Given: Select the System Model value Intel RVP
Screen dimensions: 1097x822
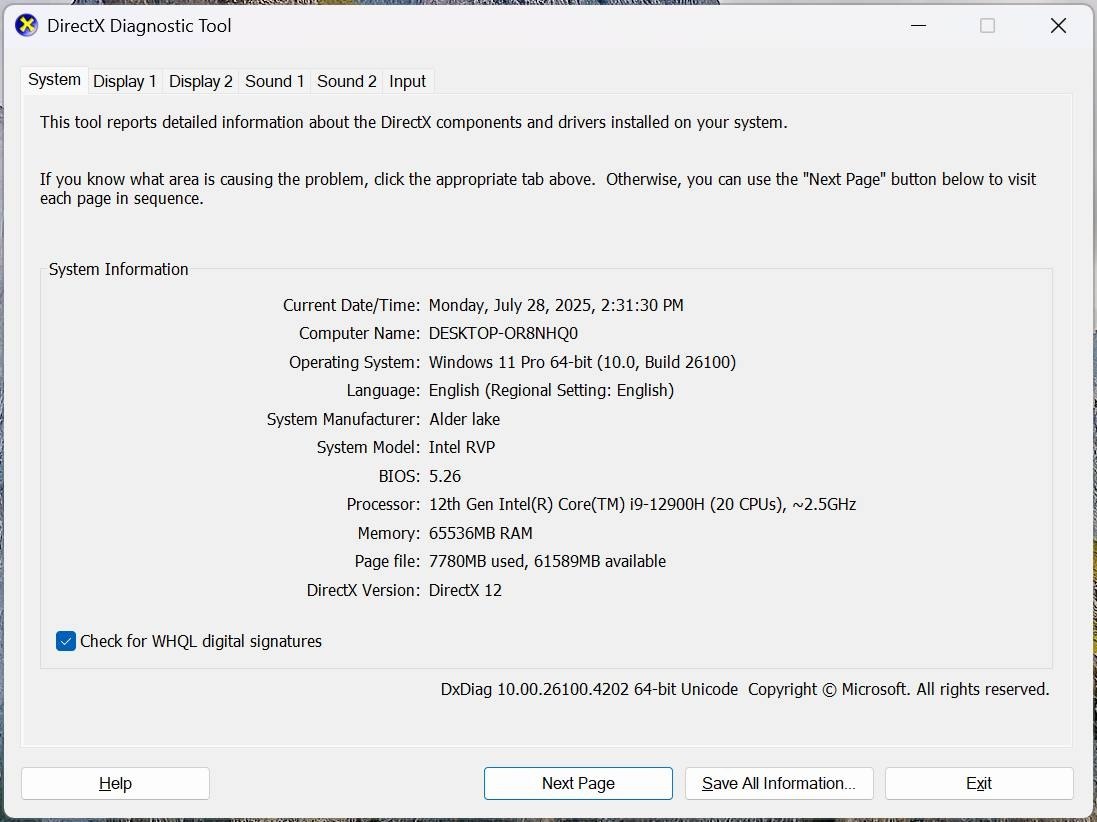Looking at the screenshot, I should pyautogui.click(x=462, y=448).
